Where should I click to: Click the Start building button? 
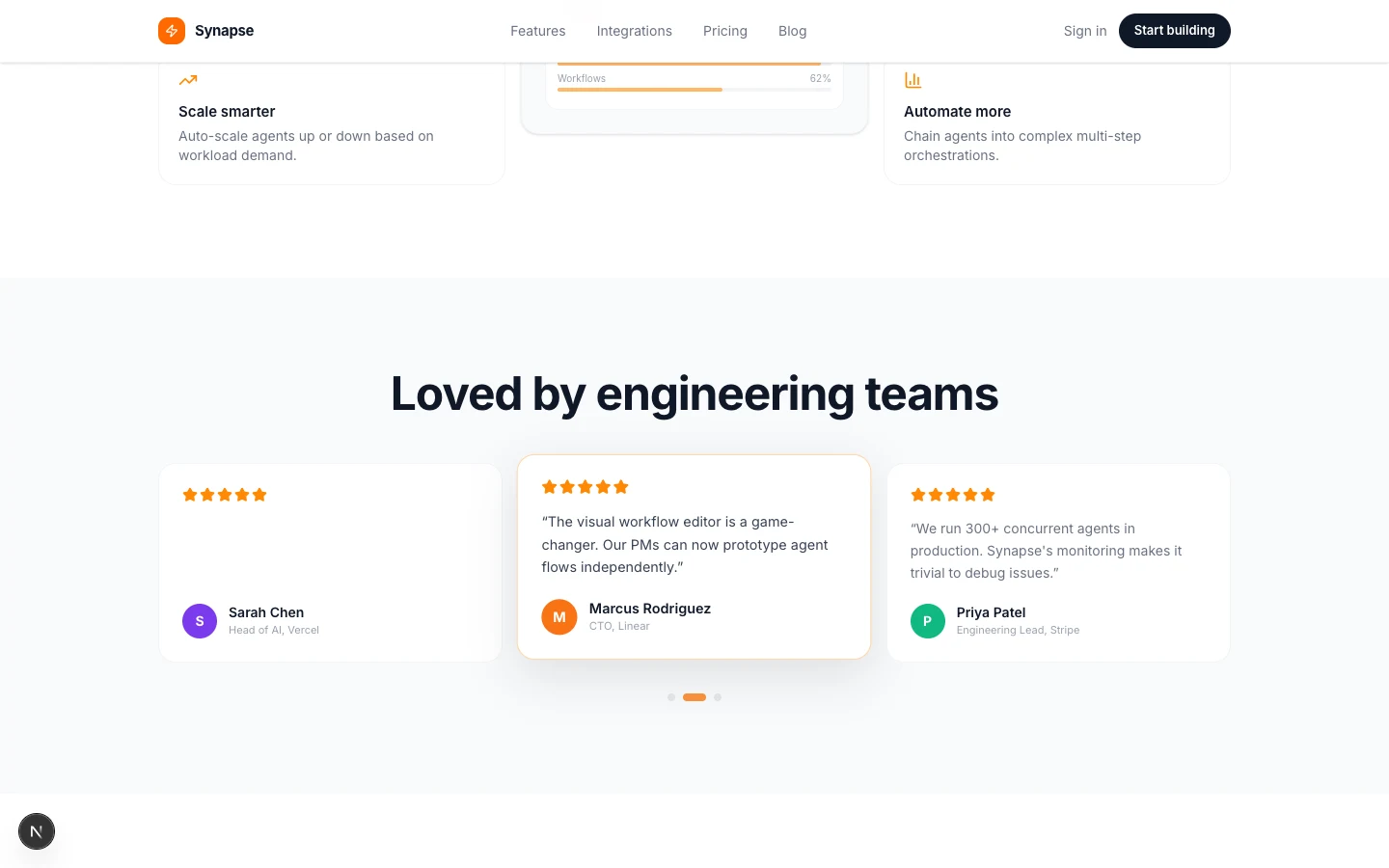click(x=1175, y=31)
